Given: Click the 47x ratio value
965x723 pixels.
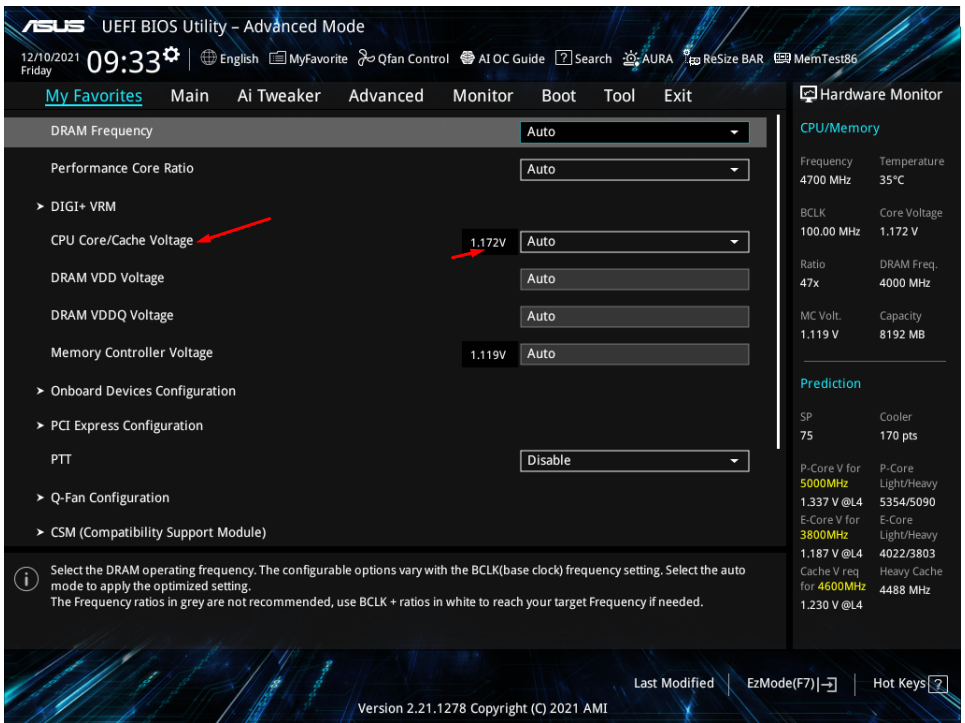Looking at the screenshot, I should (809, 283).
